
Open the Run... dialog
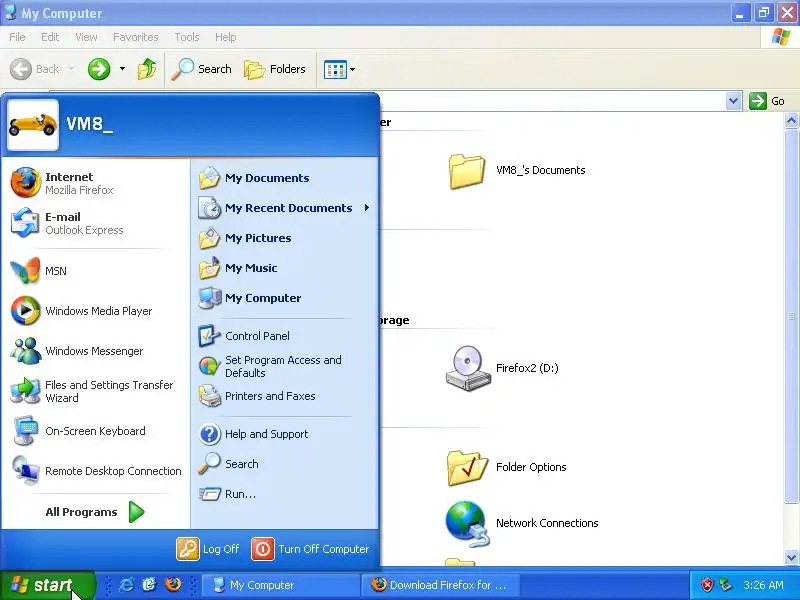coord(285,494)
